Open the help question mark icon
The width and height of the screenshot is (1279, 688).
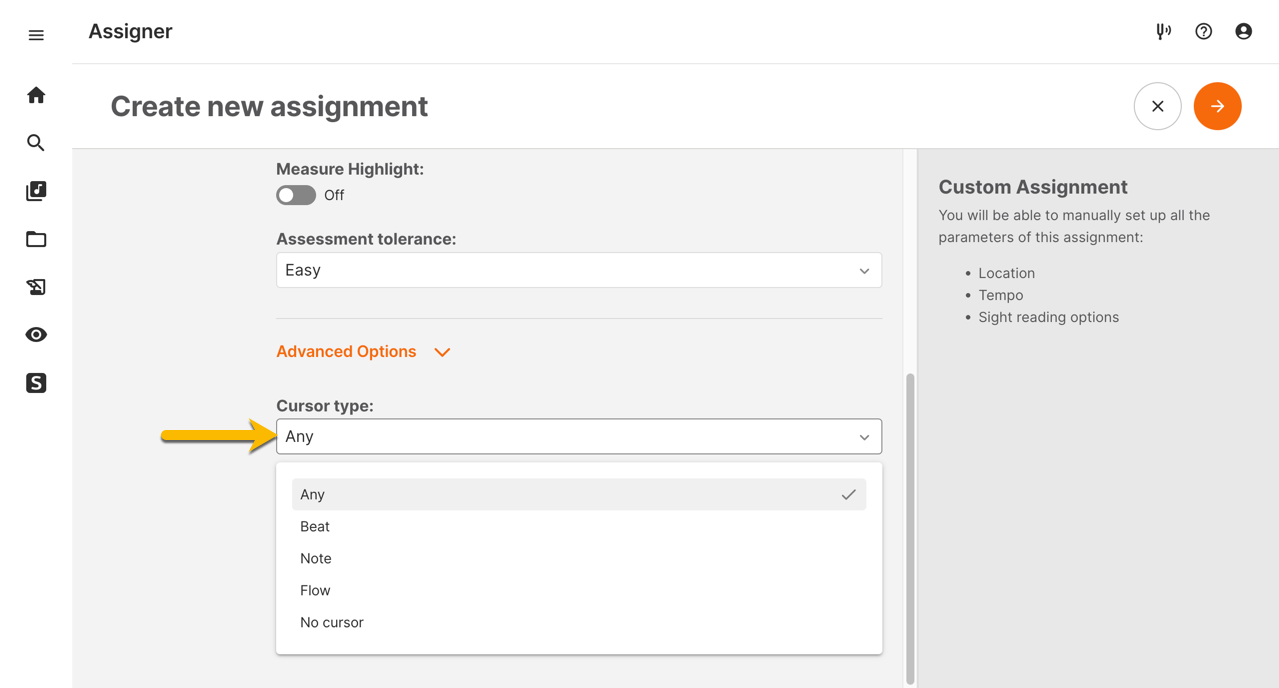tap(1203, 32)
